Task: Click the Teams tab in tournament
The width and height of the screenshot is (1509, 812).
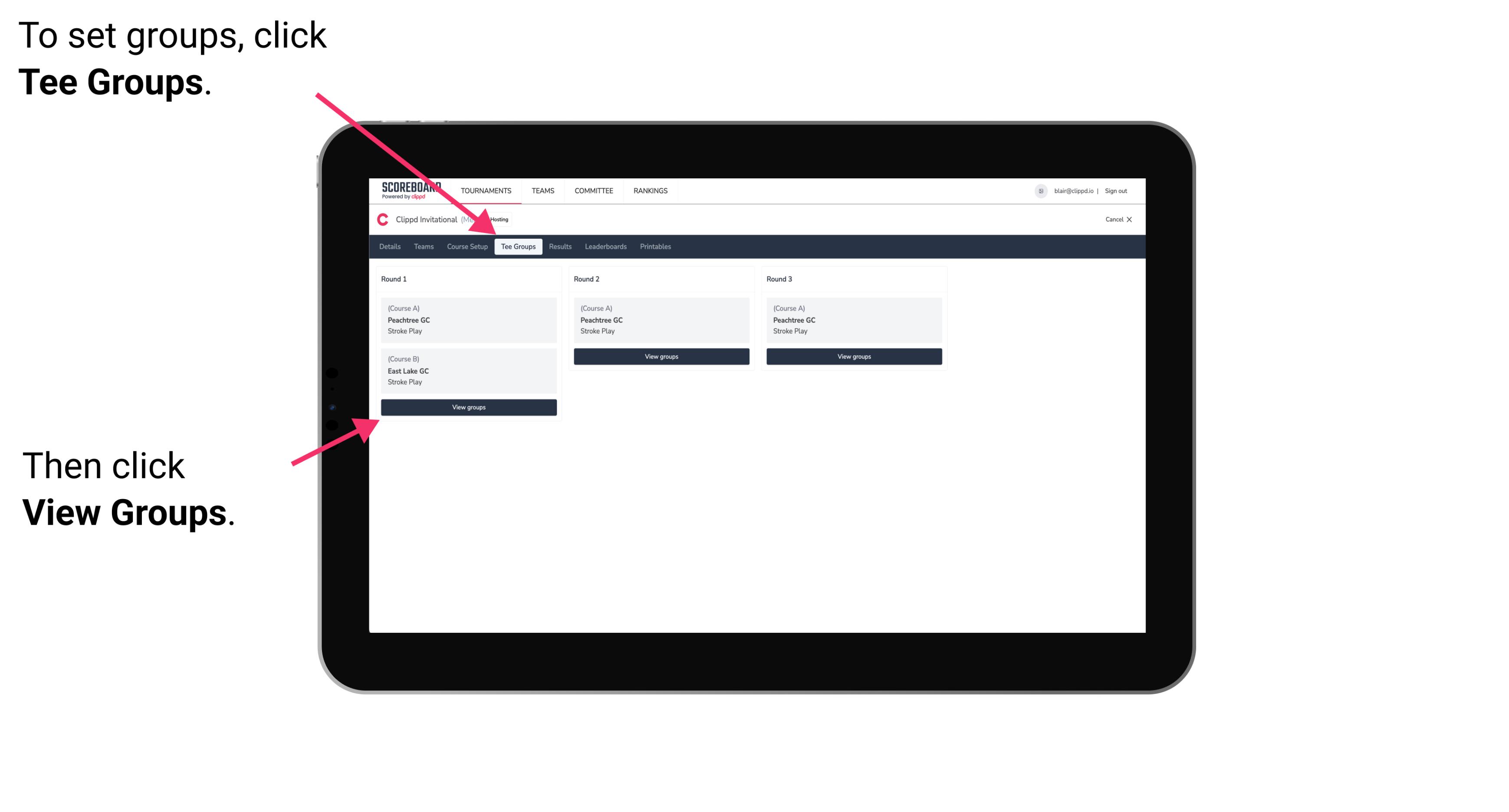Action: (421, 247)
